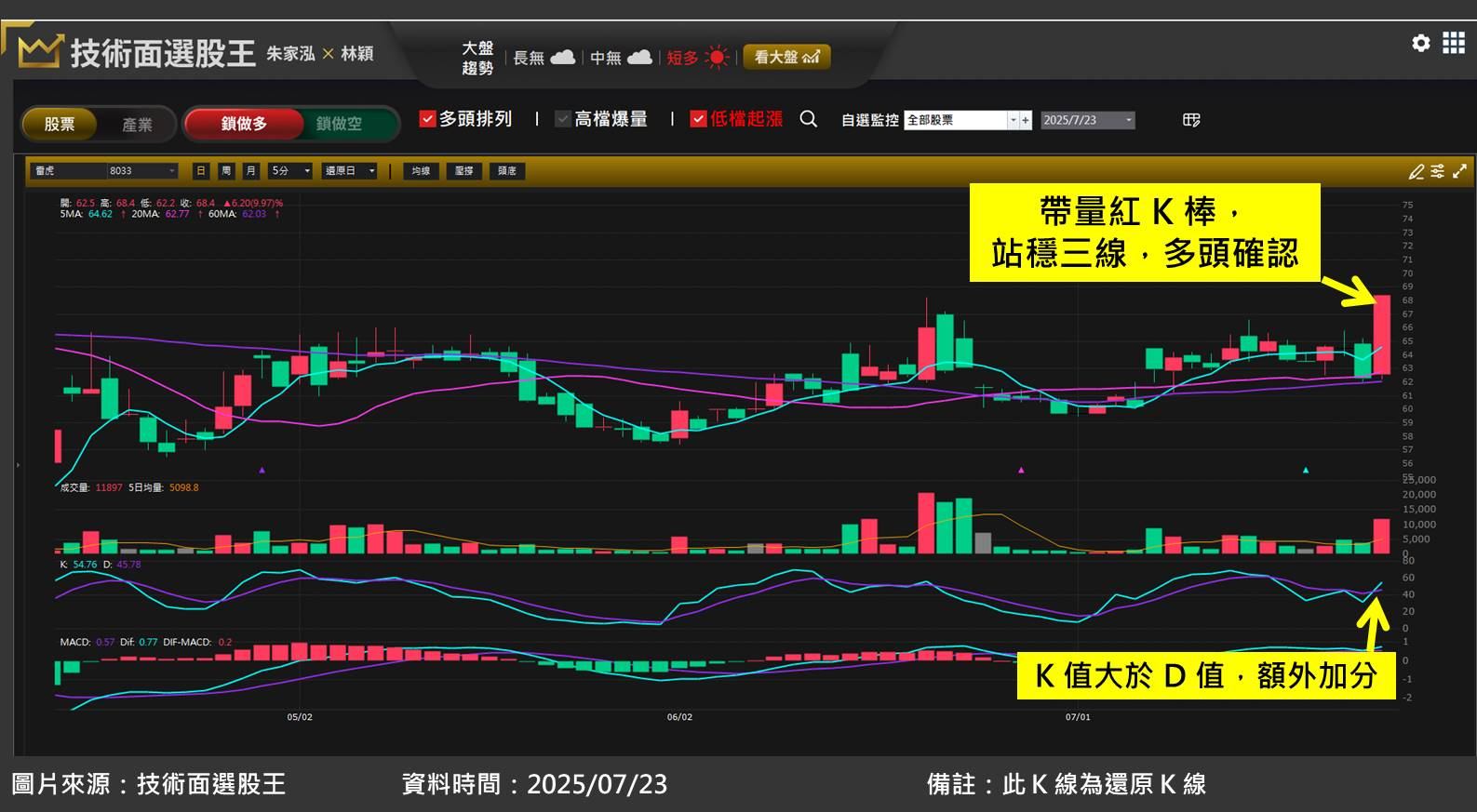Click the latest red volume bar

click(1382, 536)
